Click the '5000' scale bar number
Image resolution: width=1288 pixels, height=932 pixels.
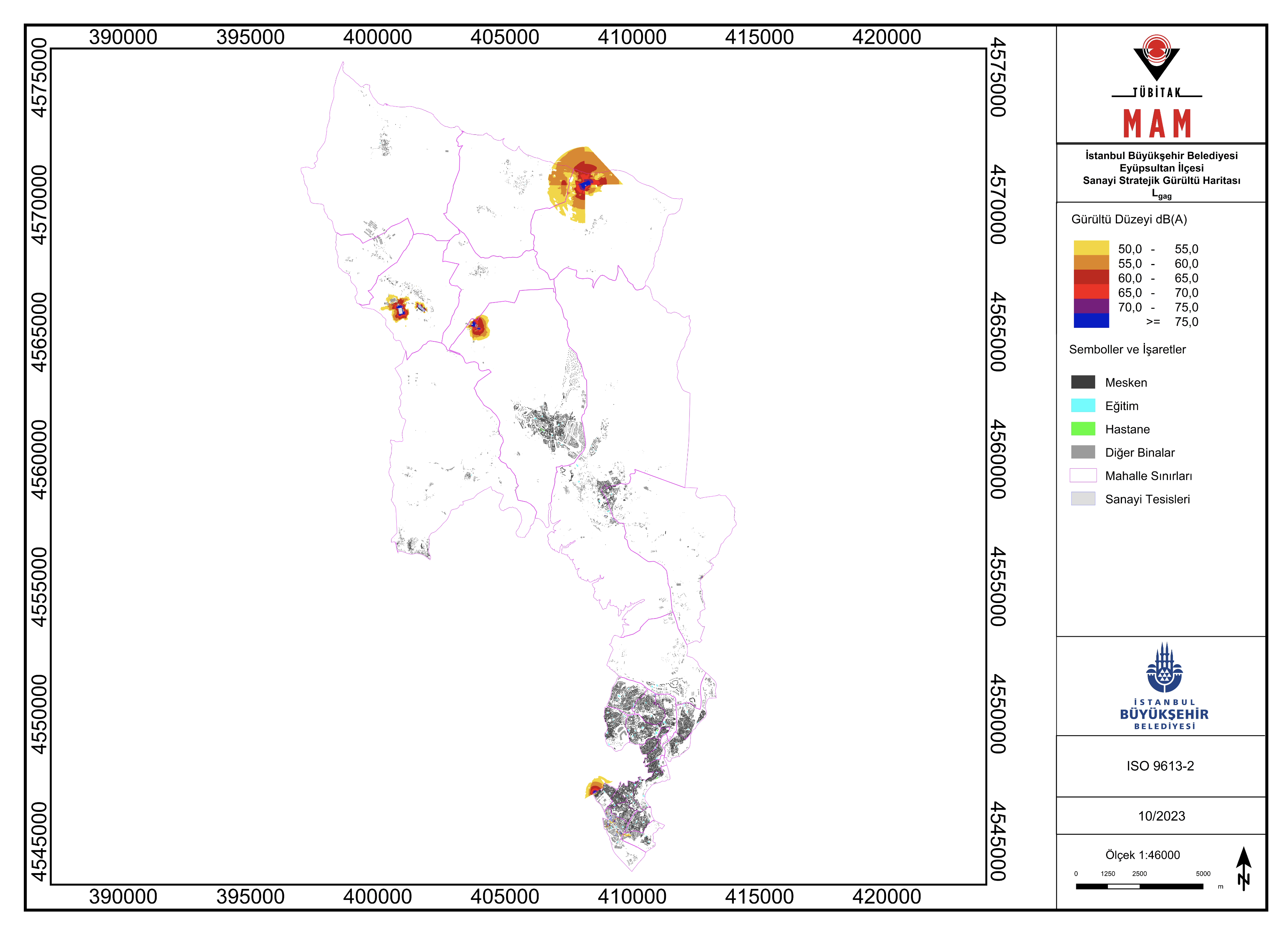click(1203, 873)
